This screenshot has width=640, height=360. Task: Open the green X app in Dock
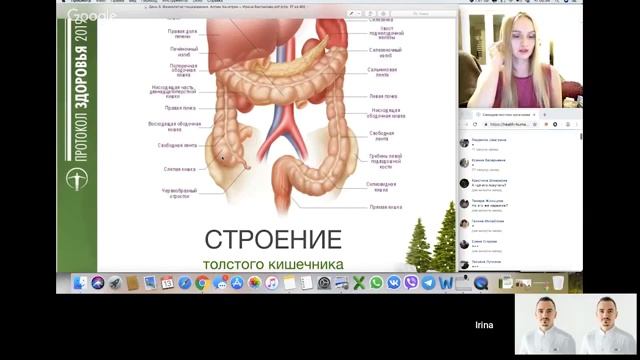click(359, 283)
